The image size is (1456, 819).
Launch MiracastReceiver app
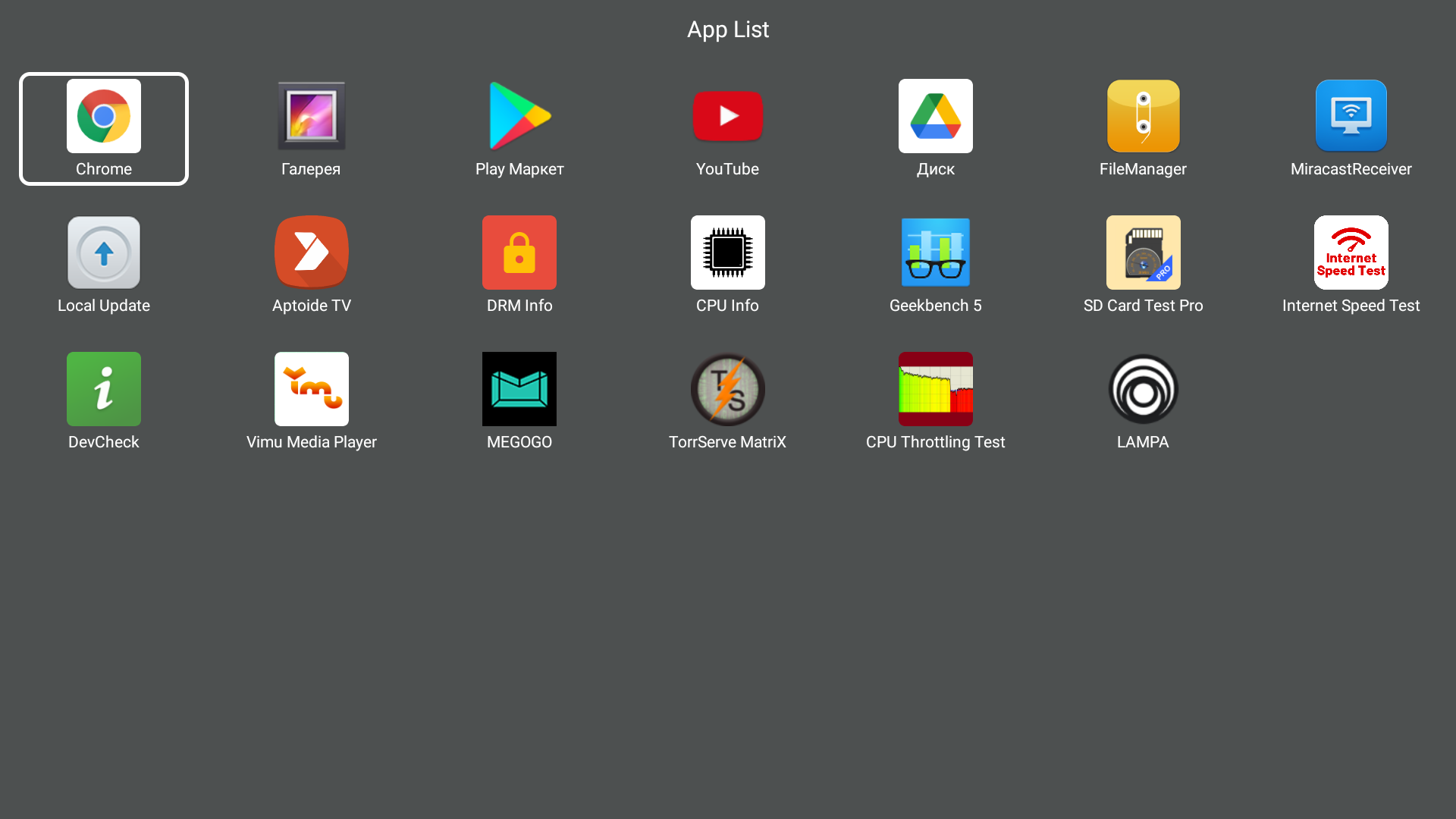1351,117
